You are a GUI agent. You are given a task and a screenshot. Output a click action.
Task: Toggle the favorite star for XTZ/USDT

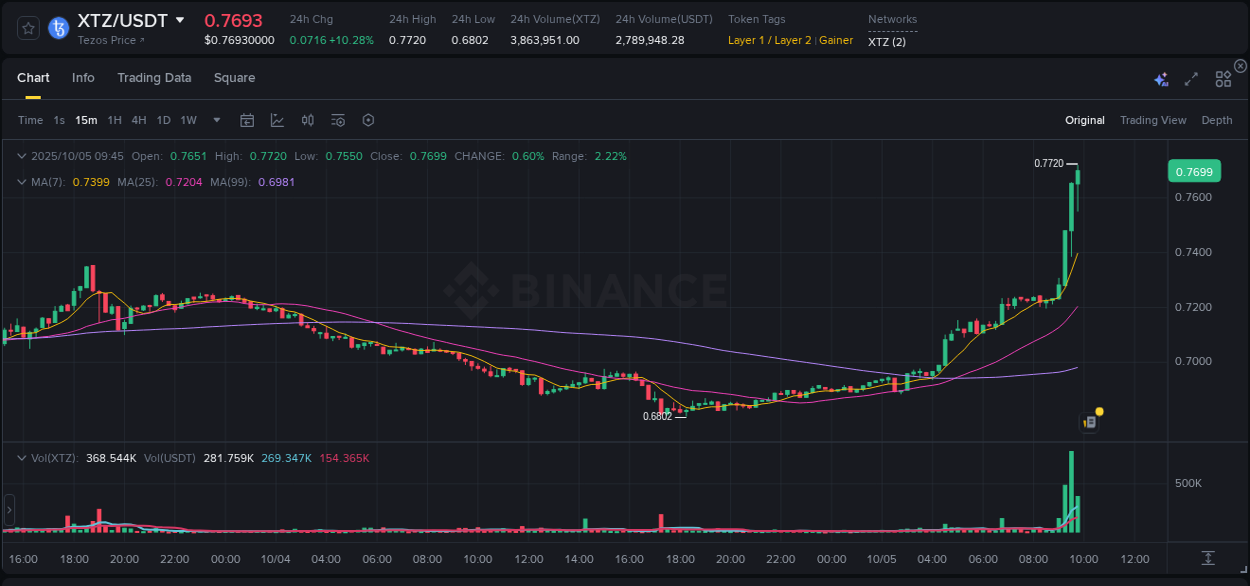(28, 29)
